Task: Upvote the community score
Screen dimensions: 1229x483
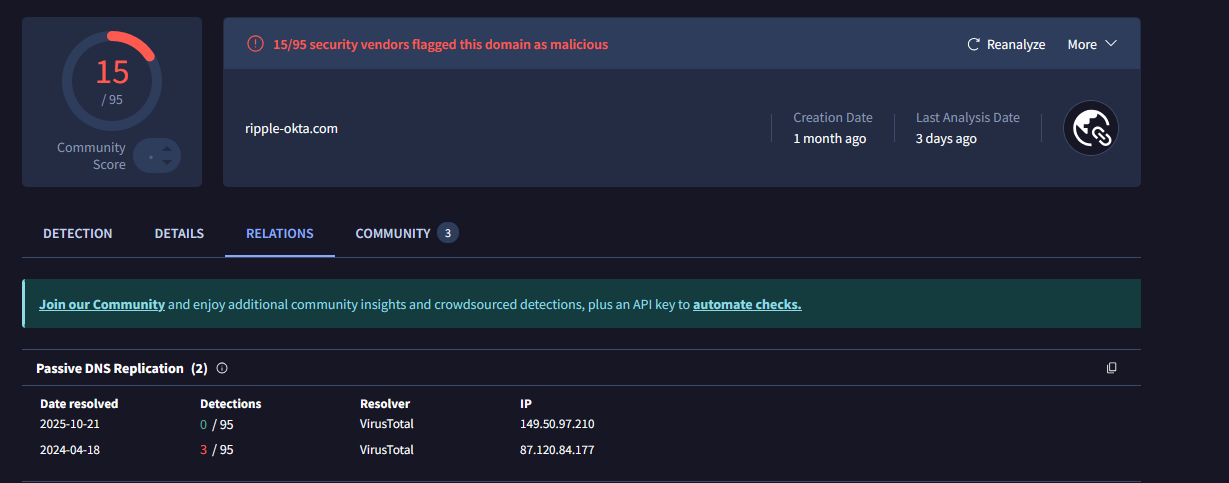Action: pyautogui.click(x=167, y=149)
